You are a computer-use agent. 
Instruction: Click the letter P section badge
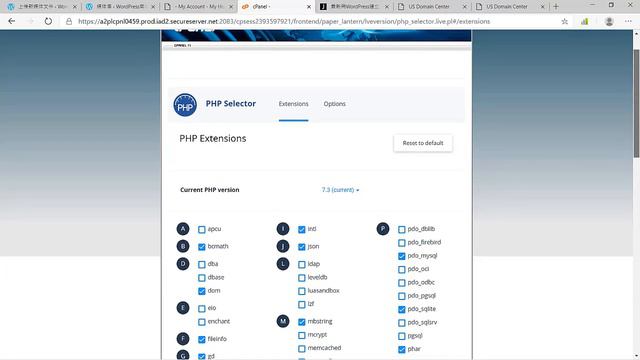coord(383,229)
